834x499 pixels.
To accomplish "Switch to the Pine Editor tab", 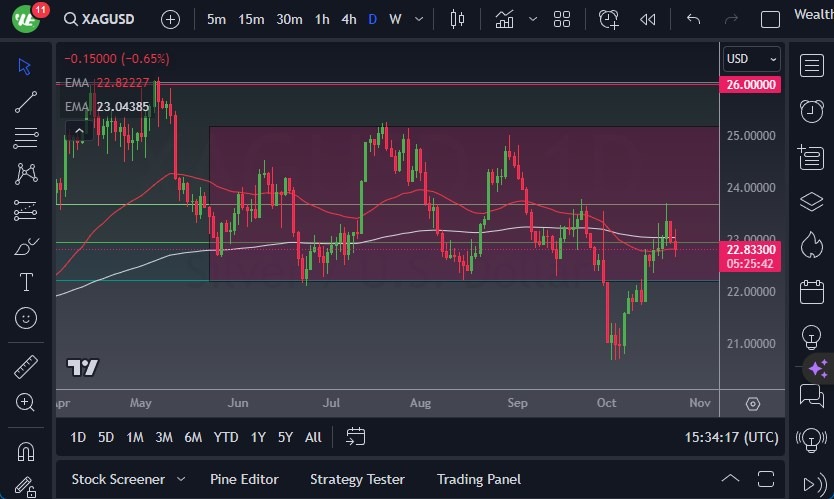I will pos(244,479).
